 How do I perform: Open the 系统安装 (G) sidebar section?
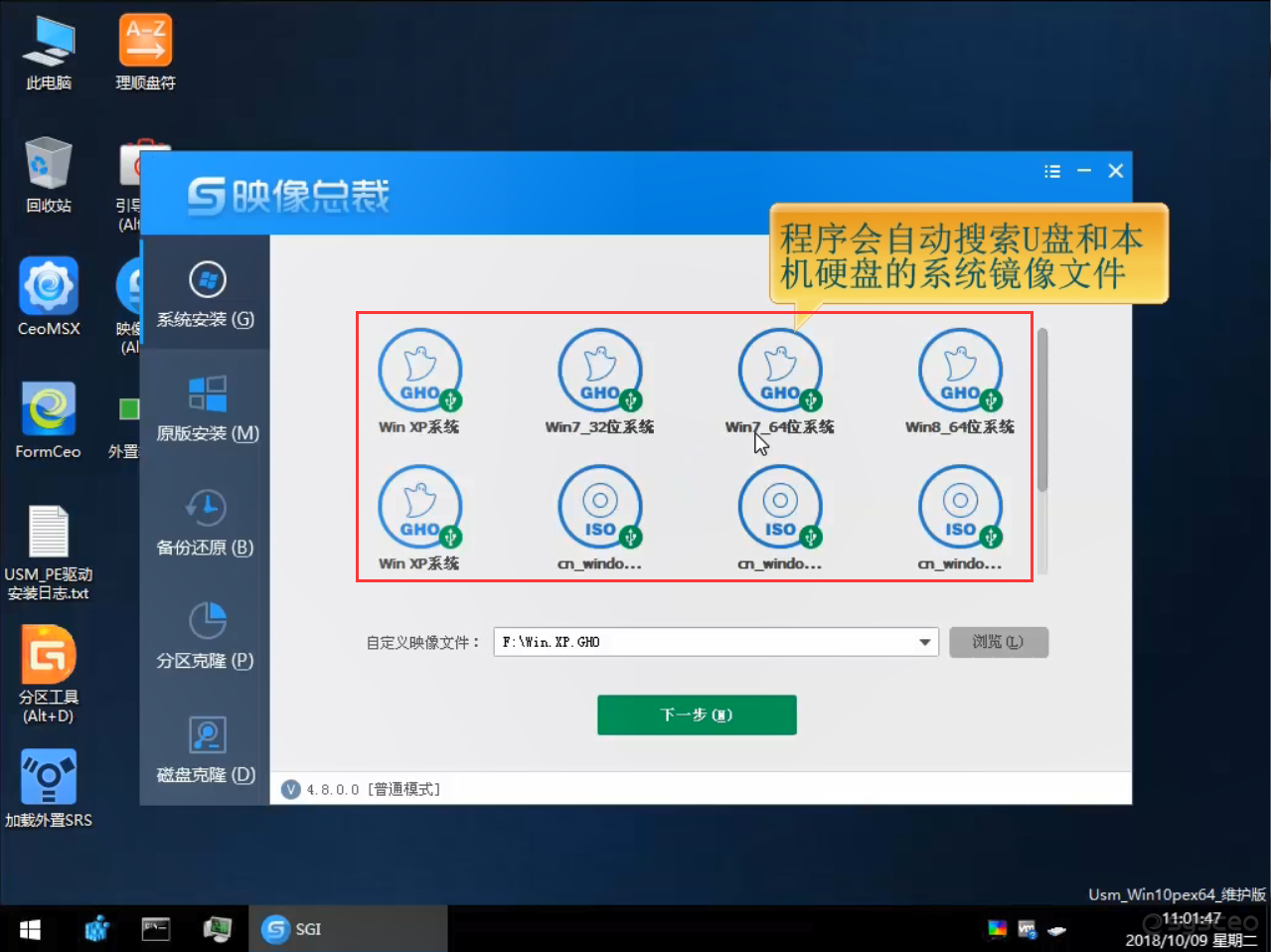(206, 294)
